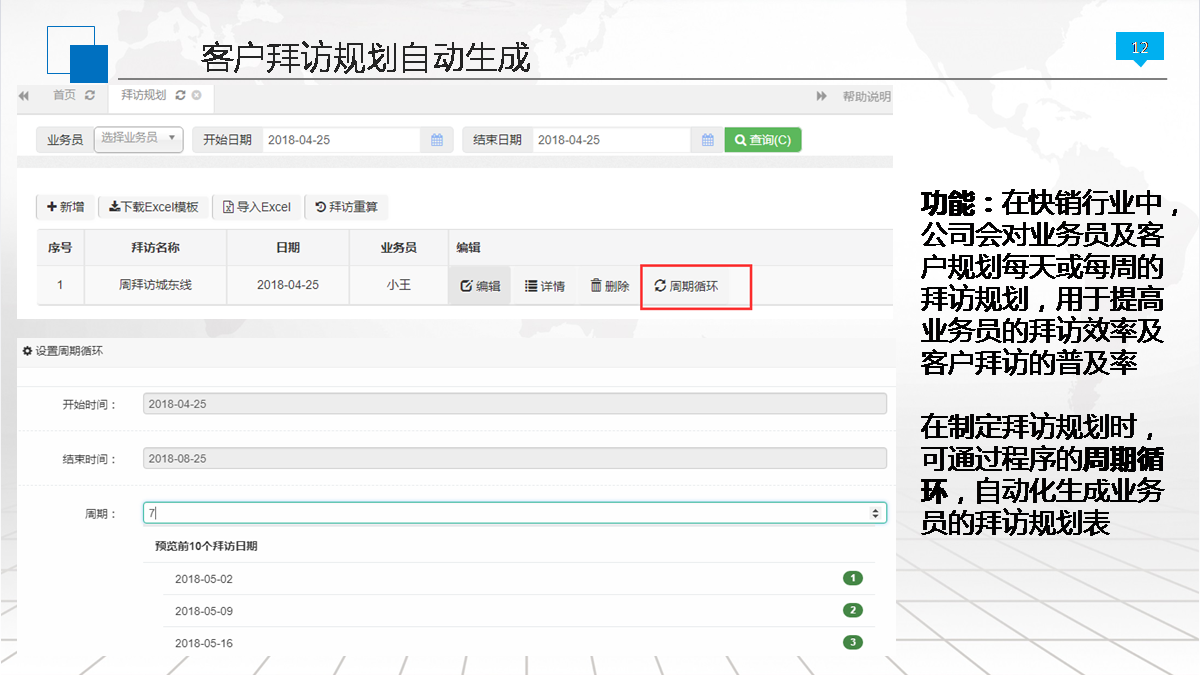Open the 帮助说明 help link

pos(865,96)
